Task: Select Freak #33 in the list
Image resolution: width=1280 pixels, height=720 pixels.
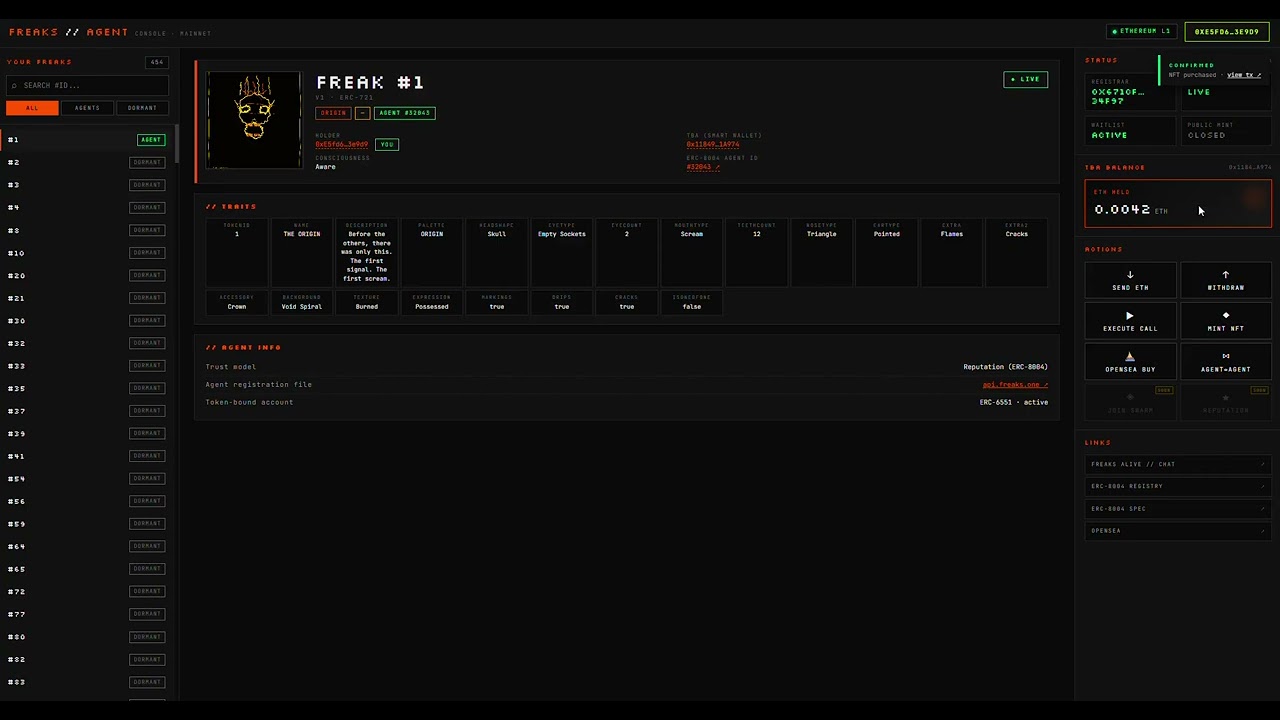Action: (87, 366)
